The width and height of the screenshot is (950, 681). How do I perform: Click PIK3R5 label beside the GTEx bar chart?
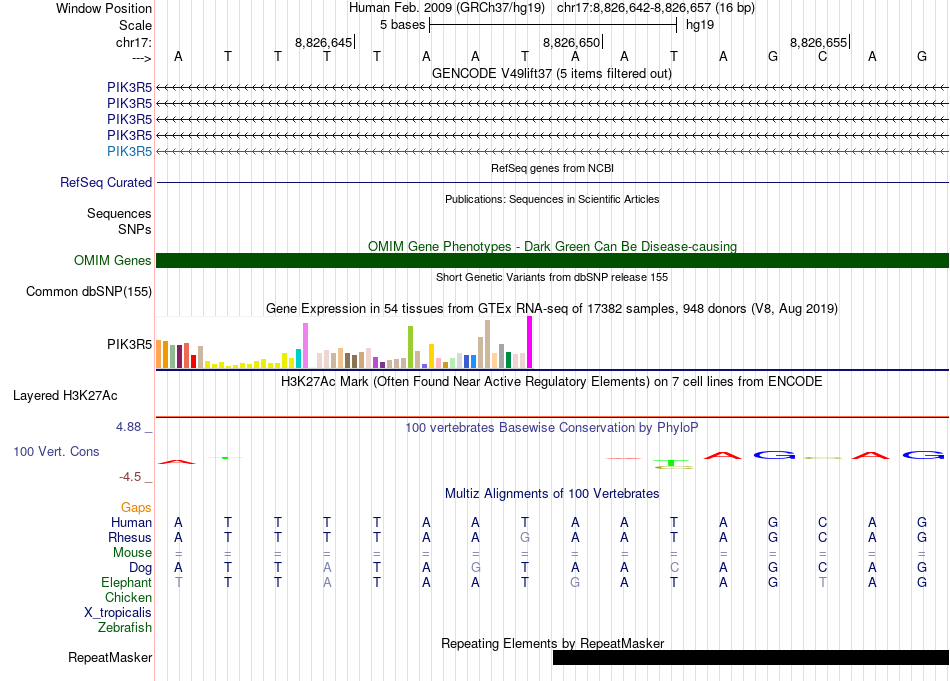129,344
